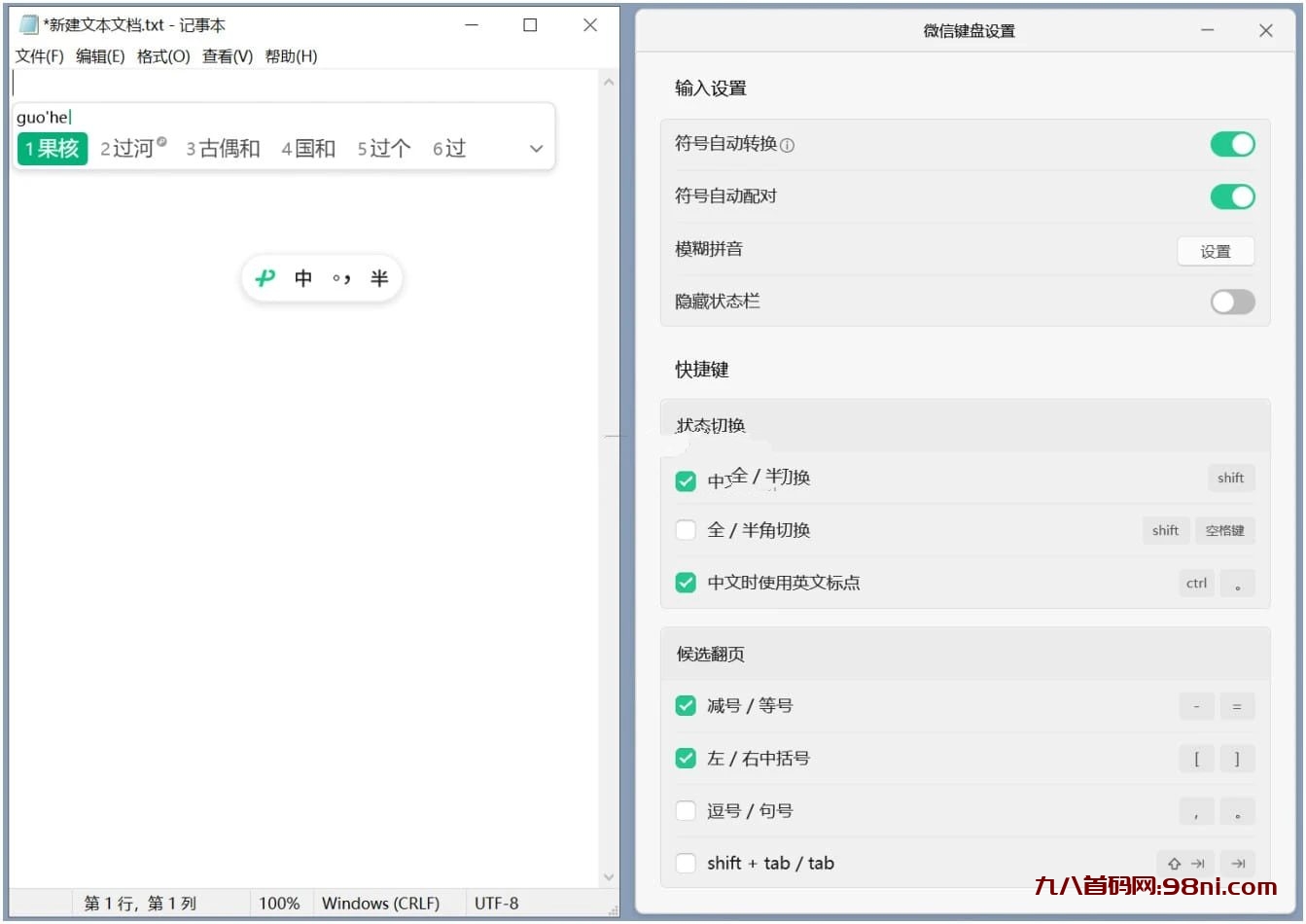Click Notepad scrollbar up arrow
Screen dimensions: 1306x924
(609, 82)
